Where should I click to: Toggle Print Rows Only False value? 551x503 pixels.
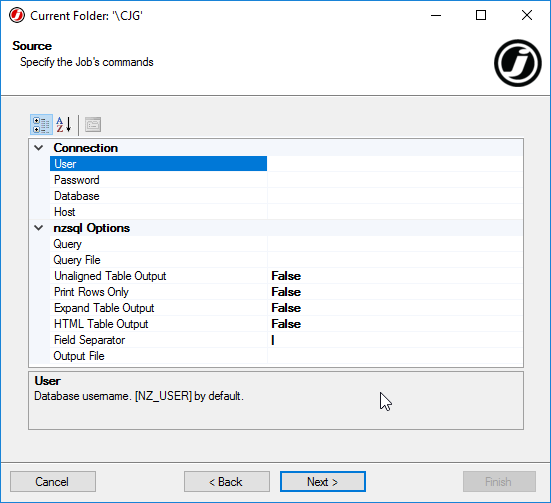point(395,292)
